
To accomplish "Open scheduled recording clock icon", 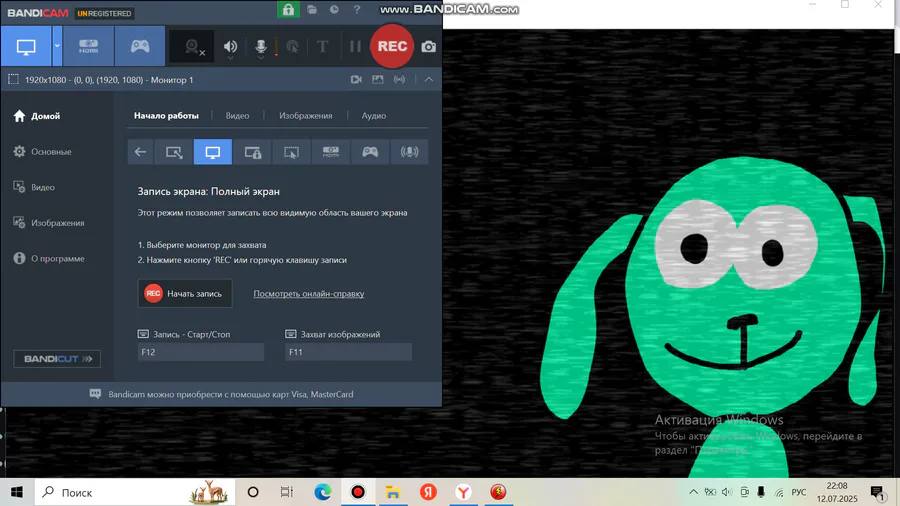I will tap(334, 10).
